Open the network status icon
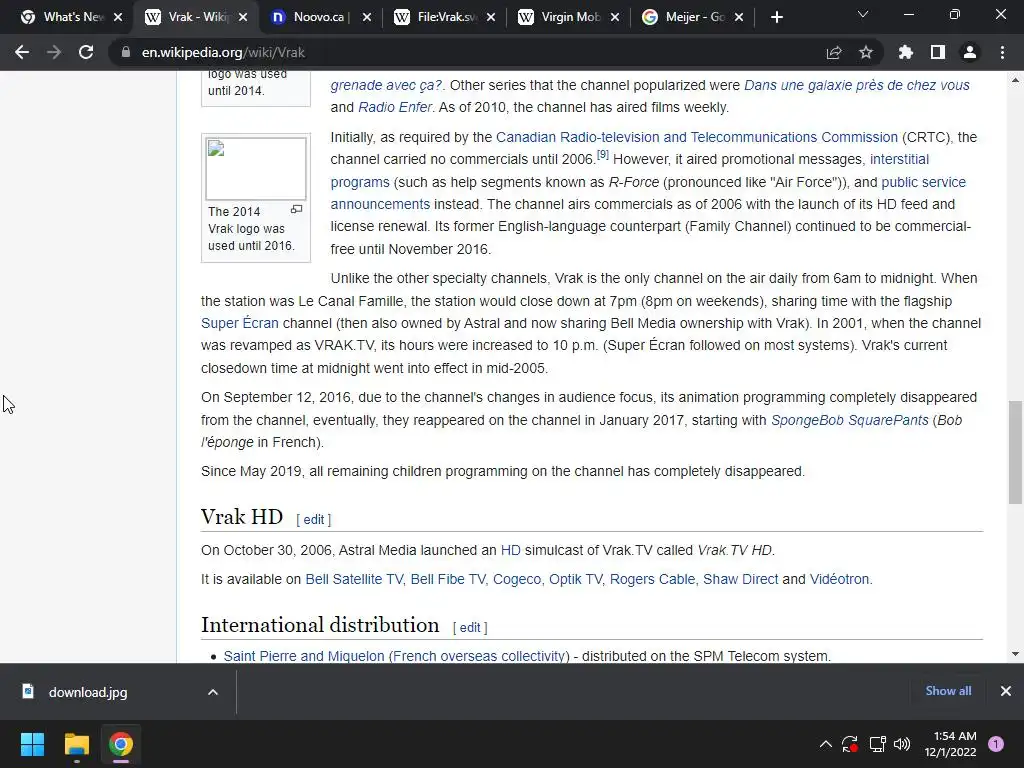This screenshot has width=1024, height=768. 877,744
